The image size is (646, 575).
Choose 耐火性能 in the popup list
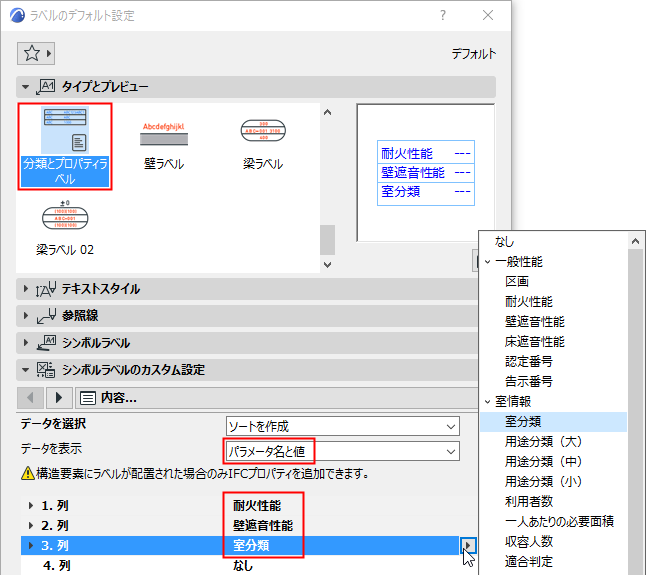(529, 302)
